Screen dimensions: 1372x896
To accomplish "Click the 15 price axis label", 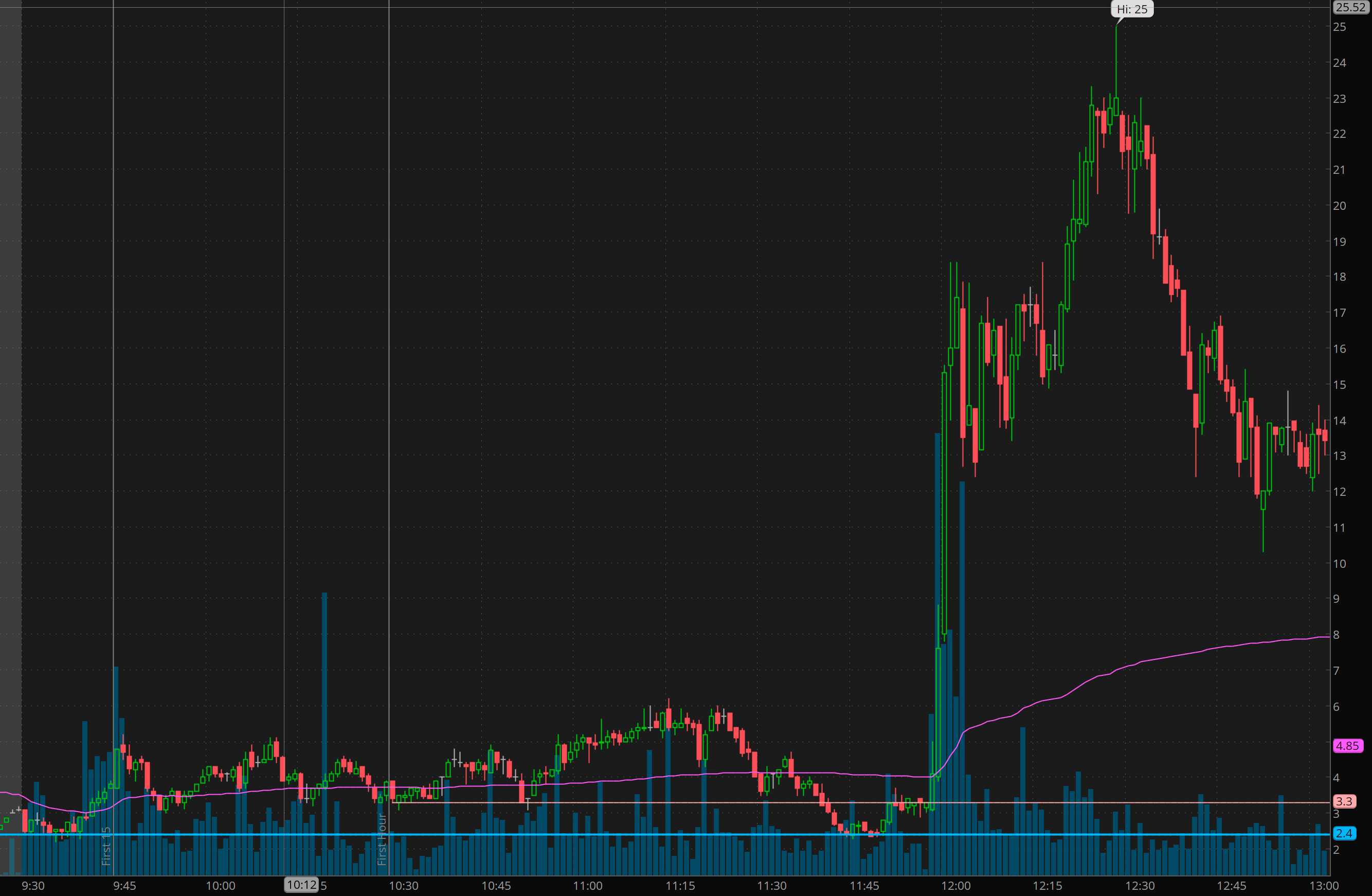I will click(1339, 385).
